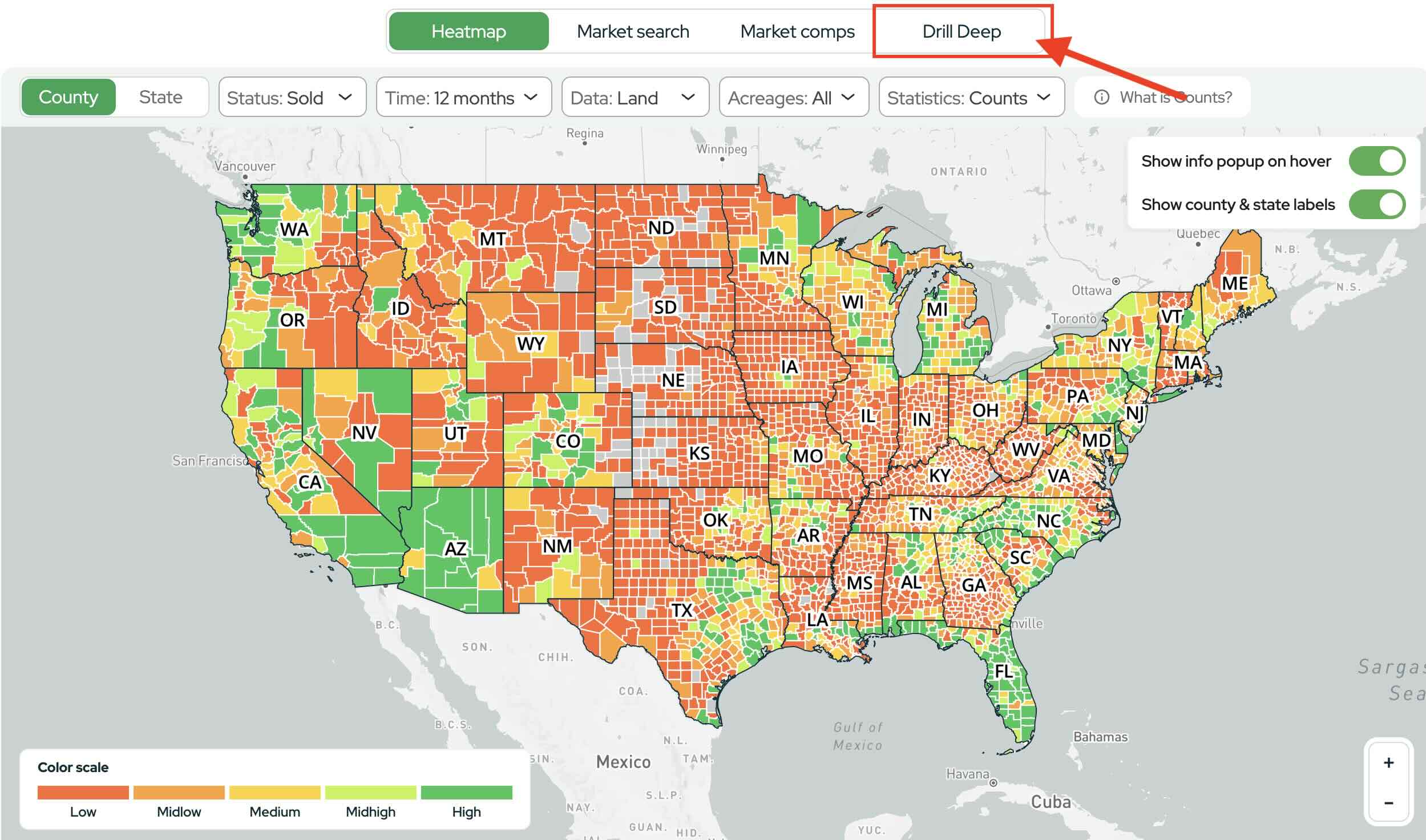Disable Show info popup on hover
Viewport: 1426px width, 840px height.
point(1376,161)
